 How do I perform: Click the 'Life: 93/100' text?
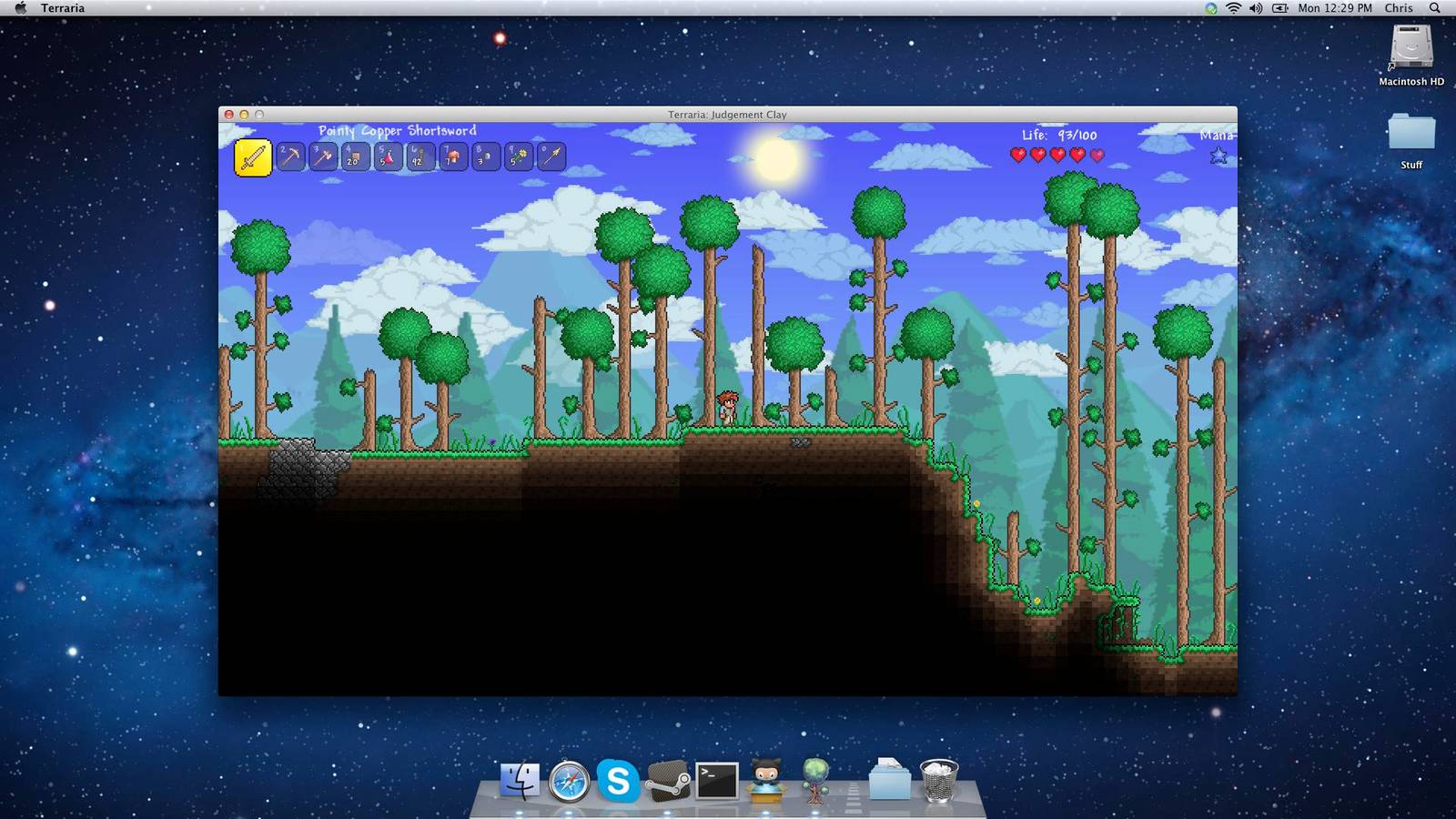(x=1059, y=135)
